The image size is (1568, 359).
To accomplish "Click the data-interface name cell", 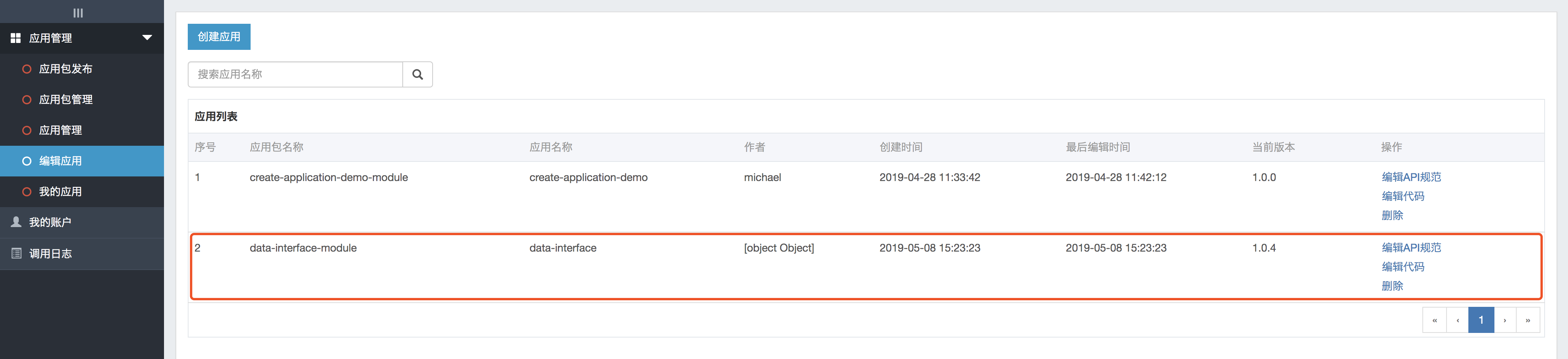I will click(563, 248).
